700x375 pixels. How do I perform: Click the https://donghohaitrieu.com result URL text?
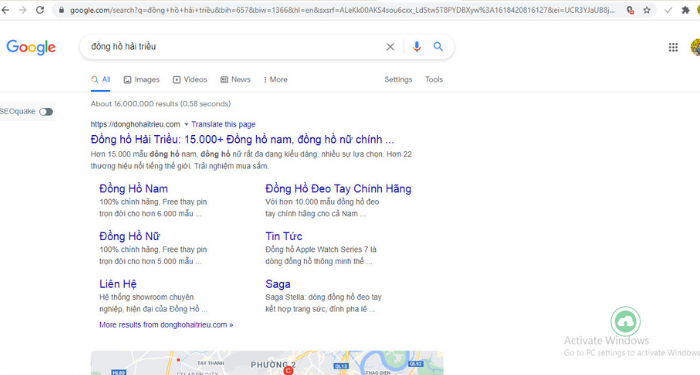click(135, 125)
